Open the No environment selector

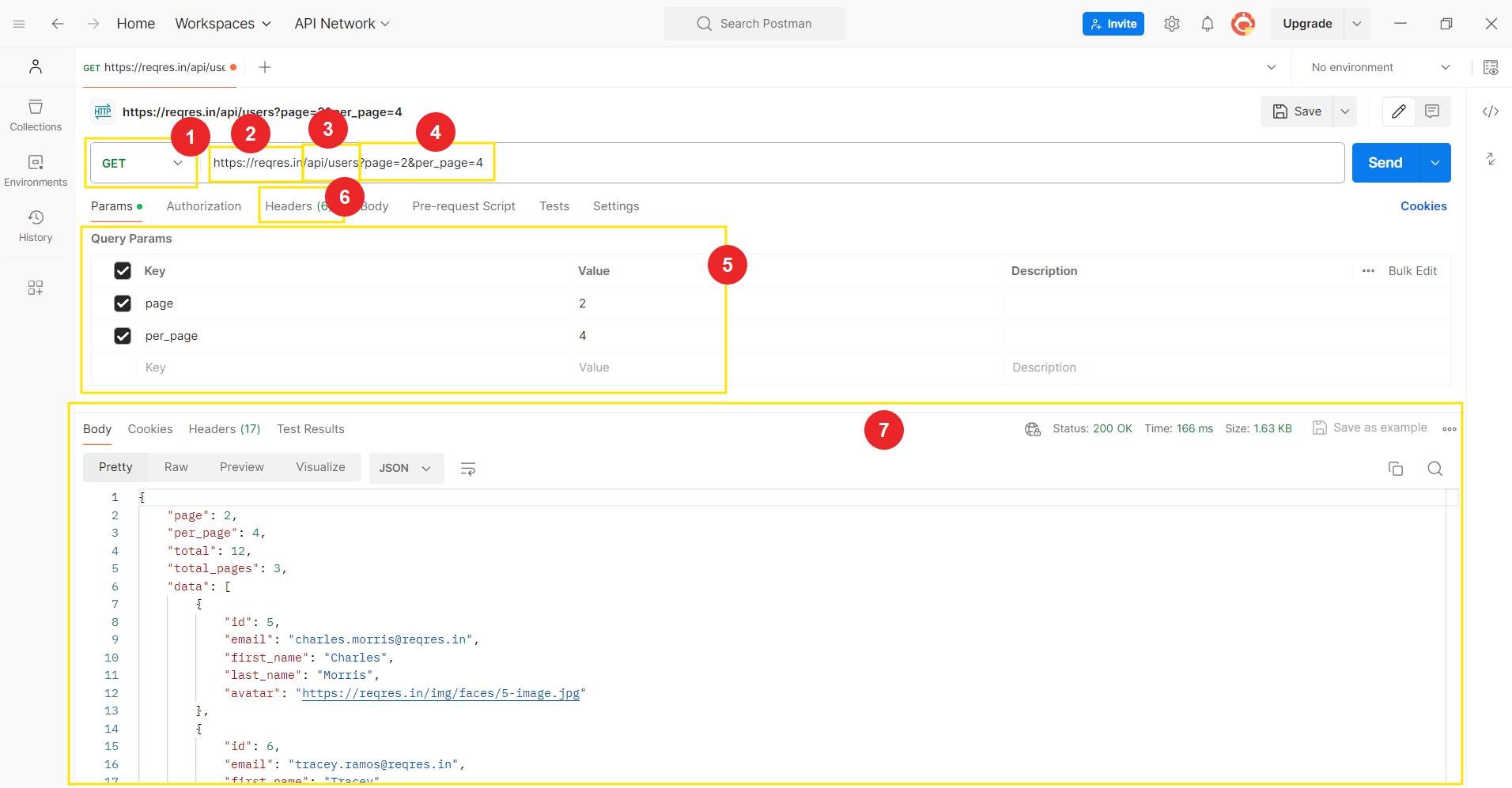click(1381, 67)
